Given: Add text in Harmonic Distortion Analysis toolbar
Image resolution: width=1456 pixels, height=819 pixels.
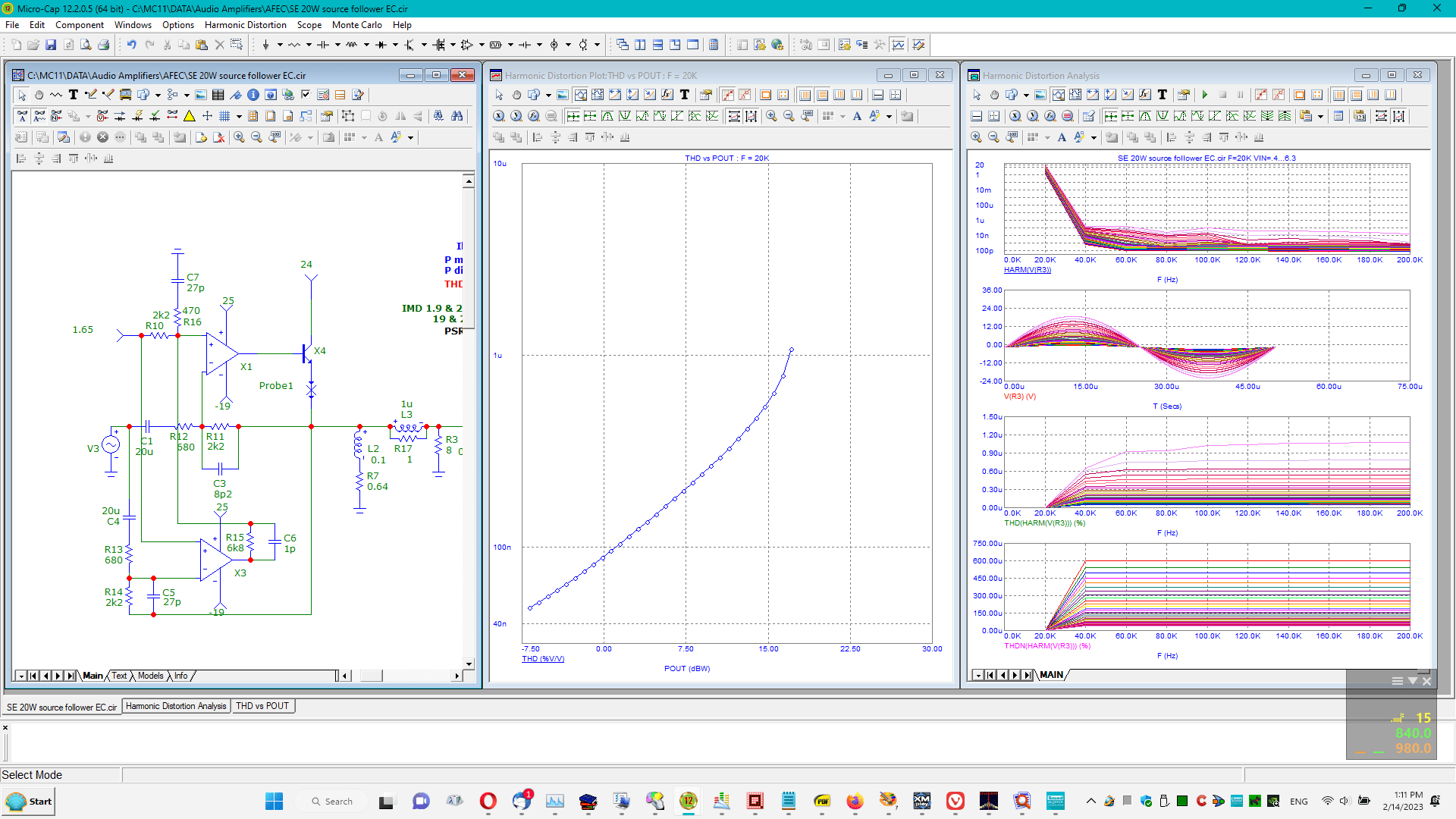Looking at the screenshot, I should coord(1162,95).
